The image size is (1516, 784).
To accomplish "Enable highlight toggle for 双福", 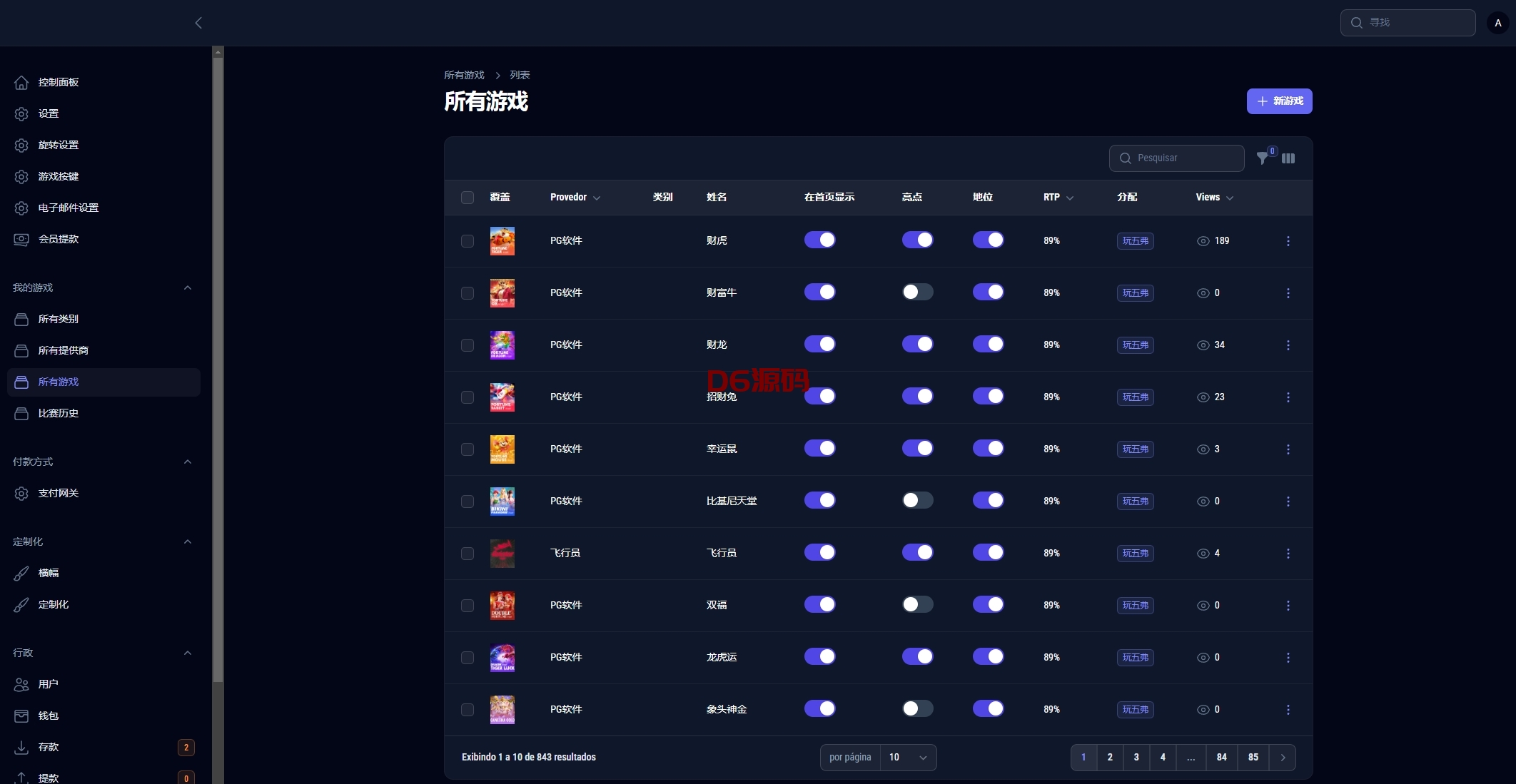I will point(917,604).
